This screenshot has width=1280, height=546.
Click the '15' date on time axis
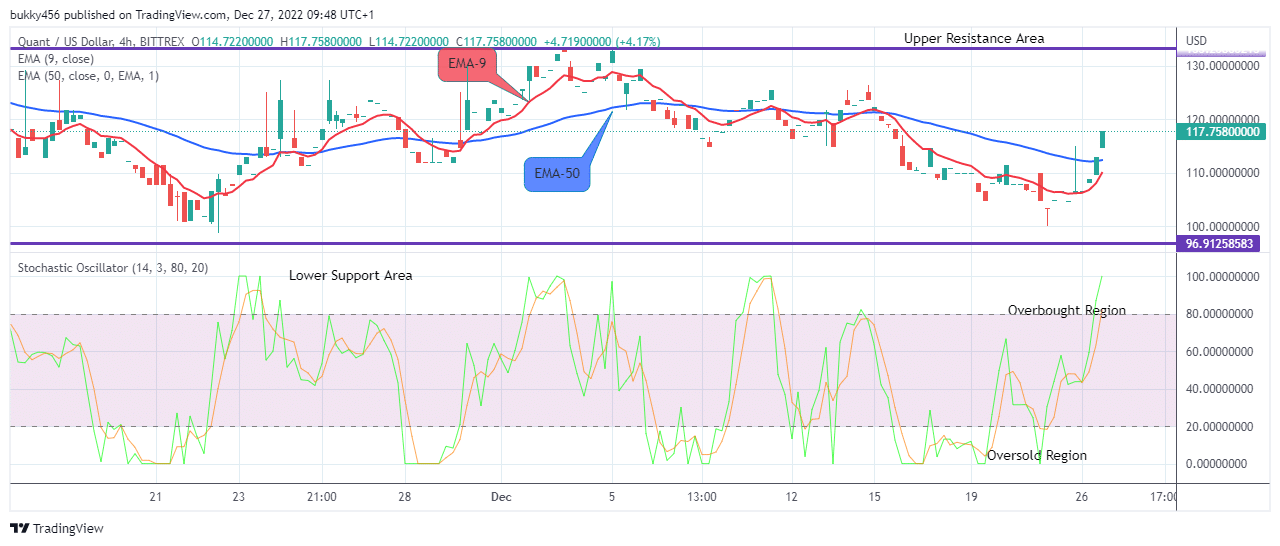click(x=875, y=496)
